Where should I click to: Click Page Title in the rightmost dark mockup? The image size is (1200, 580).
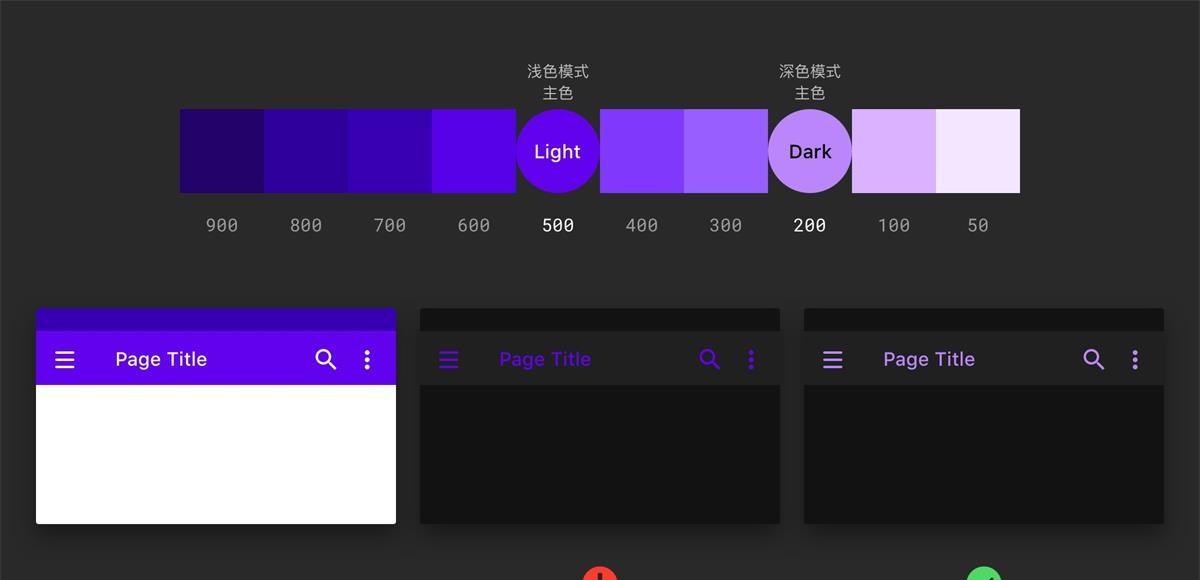click(x=929, y=359)
